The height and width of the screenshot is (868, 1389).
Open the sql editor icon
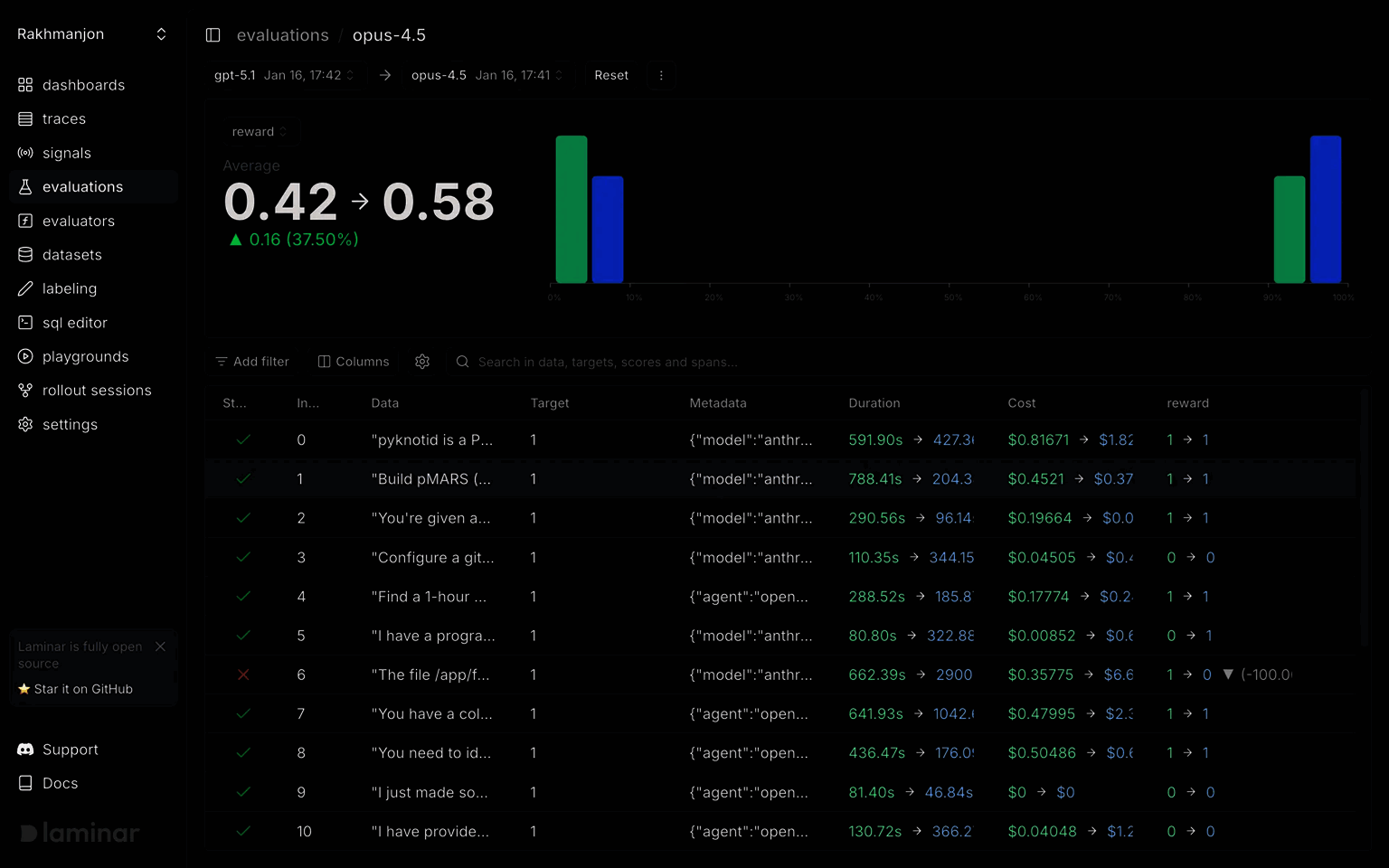tap(25, 323)
